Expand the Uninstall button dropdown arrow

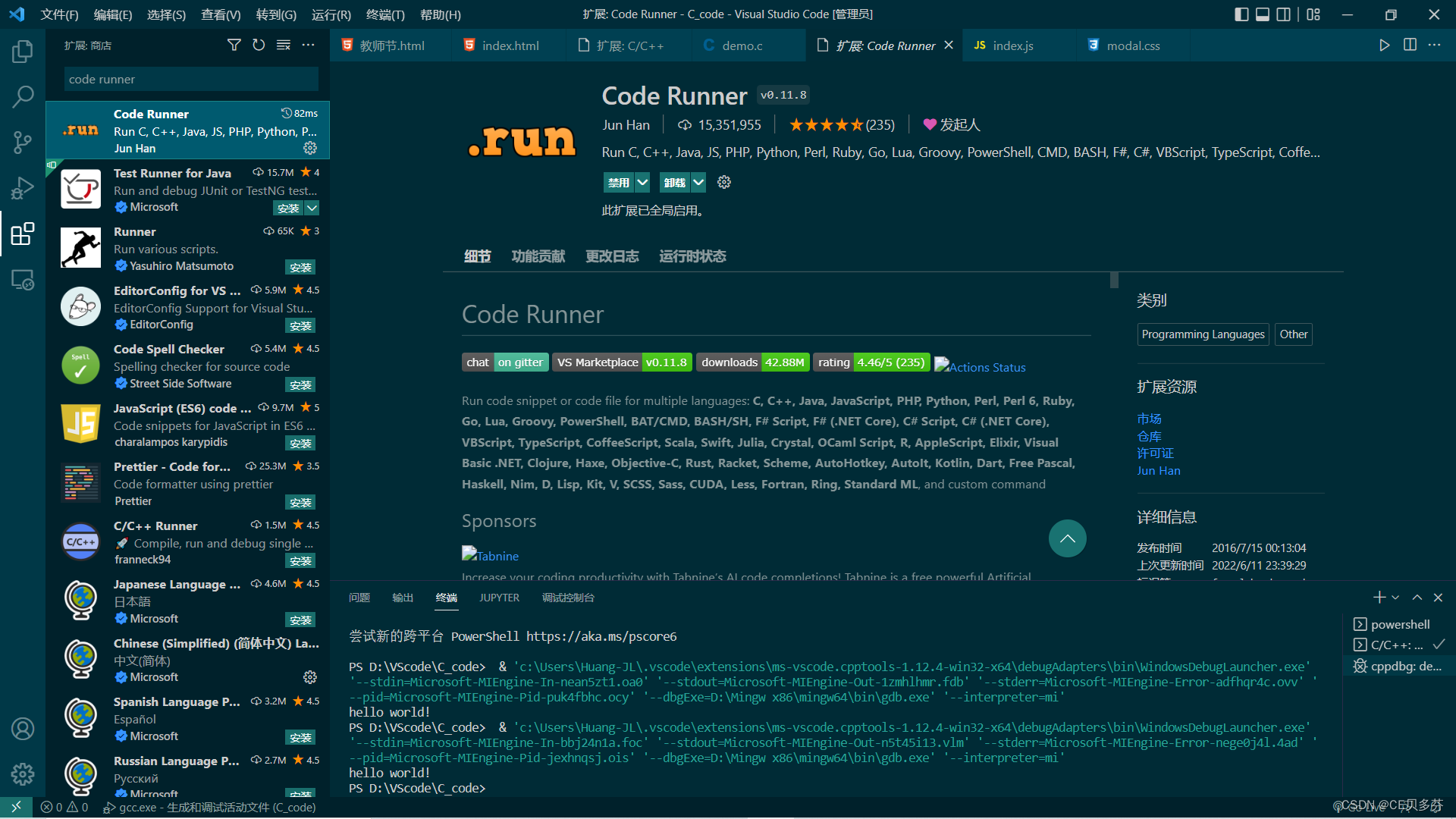(x=698, y=182)
